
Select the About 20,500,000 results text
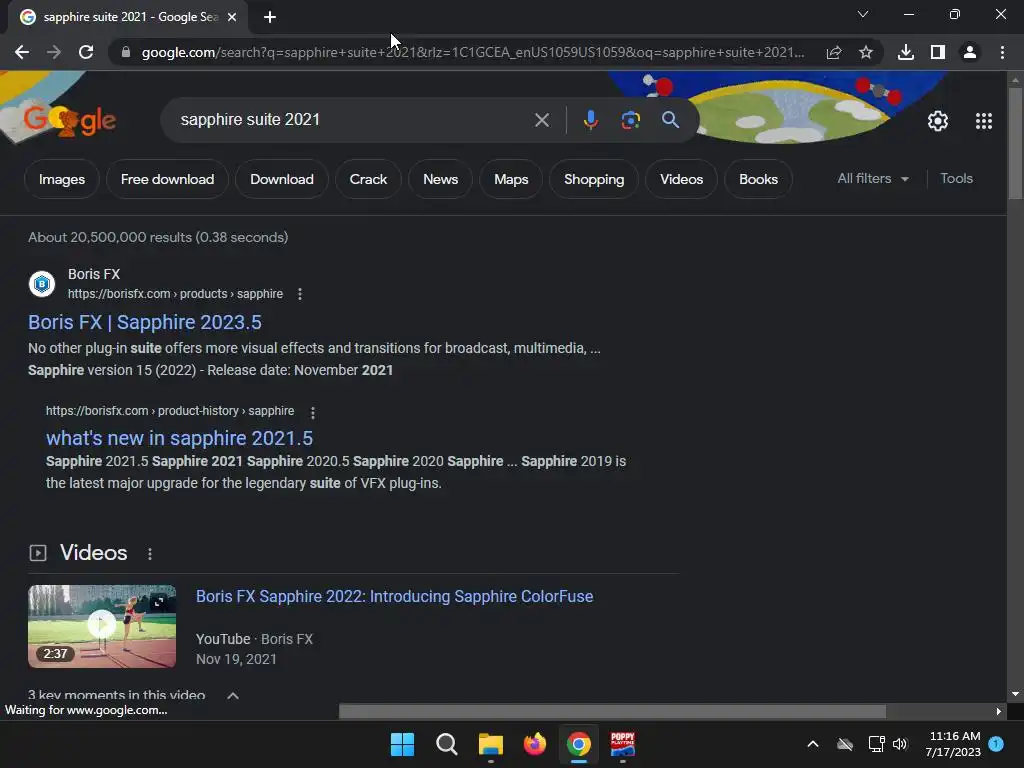pyautogui.click(x=157, y=237)
